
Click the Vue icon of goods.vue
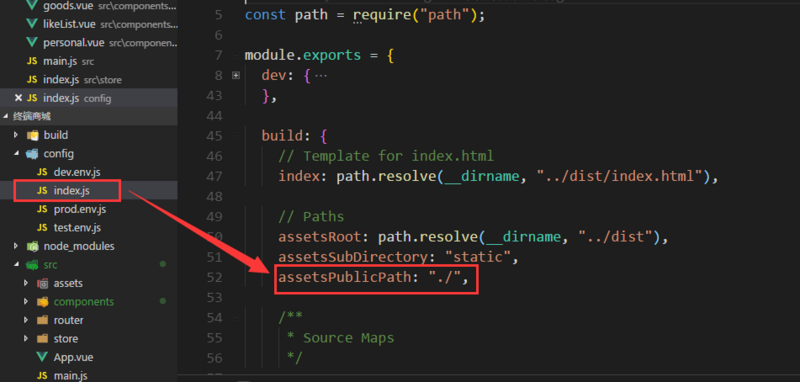pyautogui.click(x=32, y=6)
